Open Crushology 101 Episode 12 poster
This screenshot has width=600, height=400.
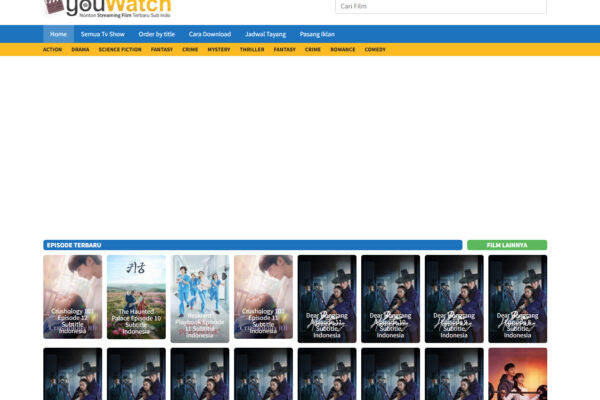[73, 297]
